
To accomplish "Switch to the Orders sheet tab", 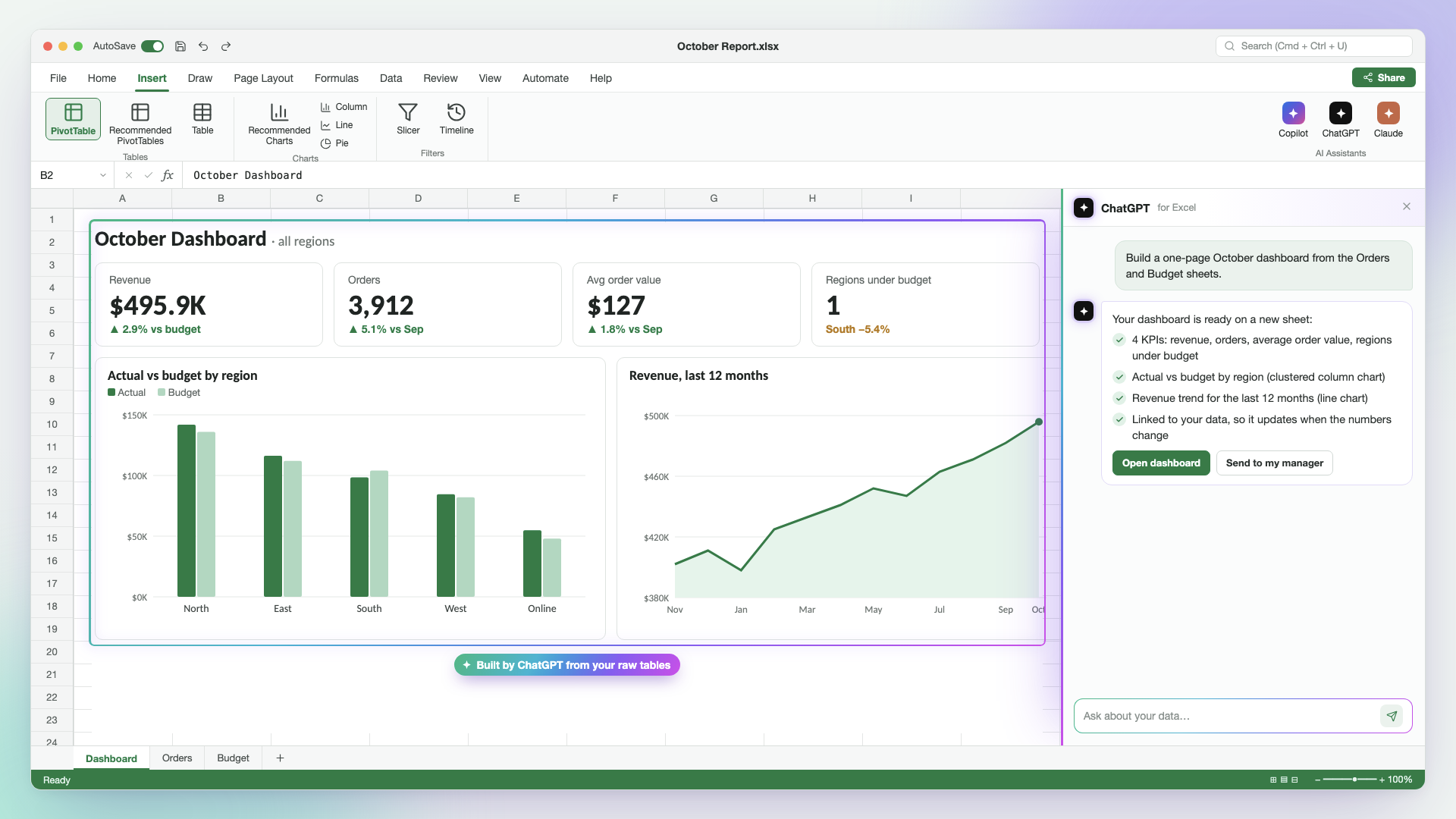I will [177, 758].
